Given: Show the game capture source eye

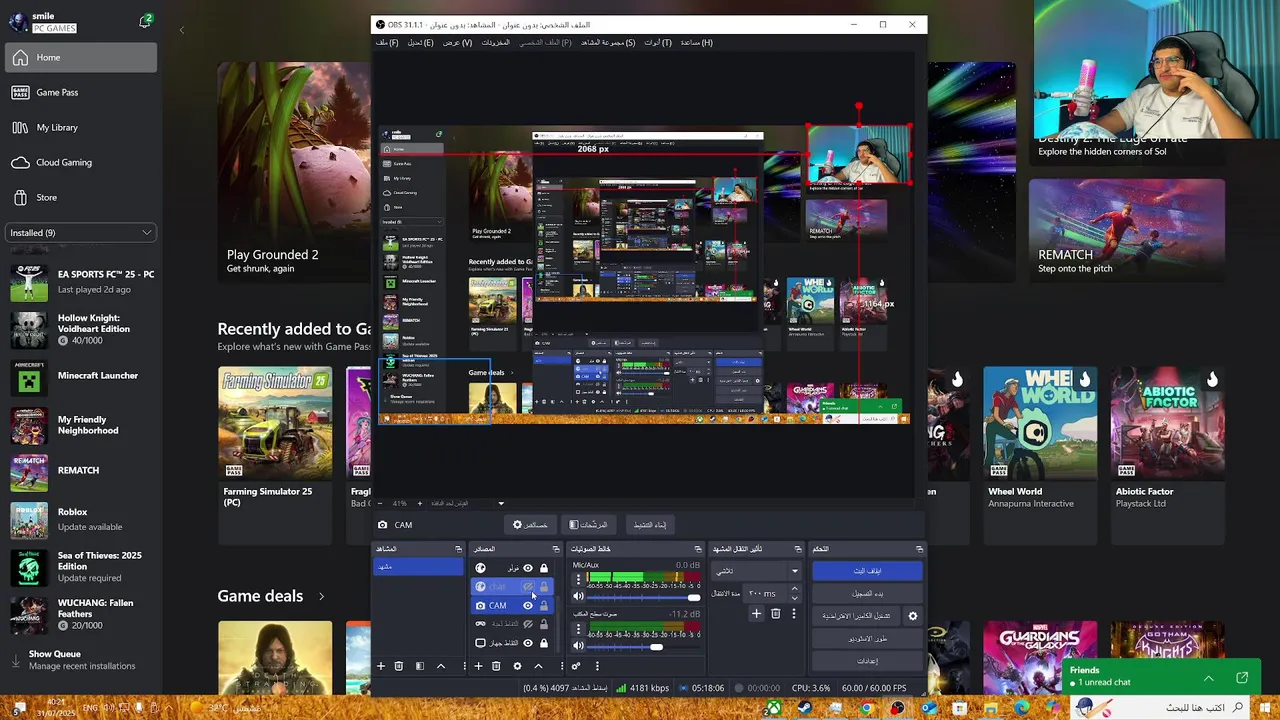Looking at the screenshot, I should point(528,624).
